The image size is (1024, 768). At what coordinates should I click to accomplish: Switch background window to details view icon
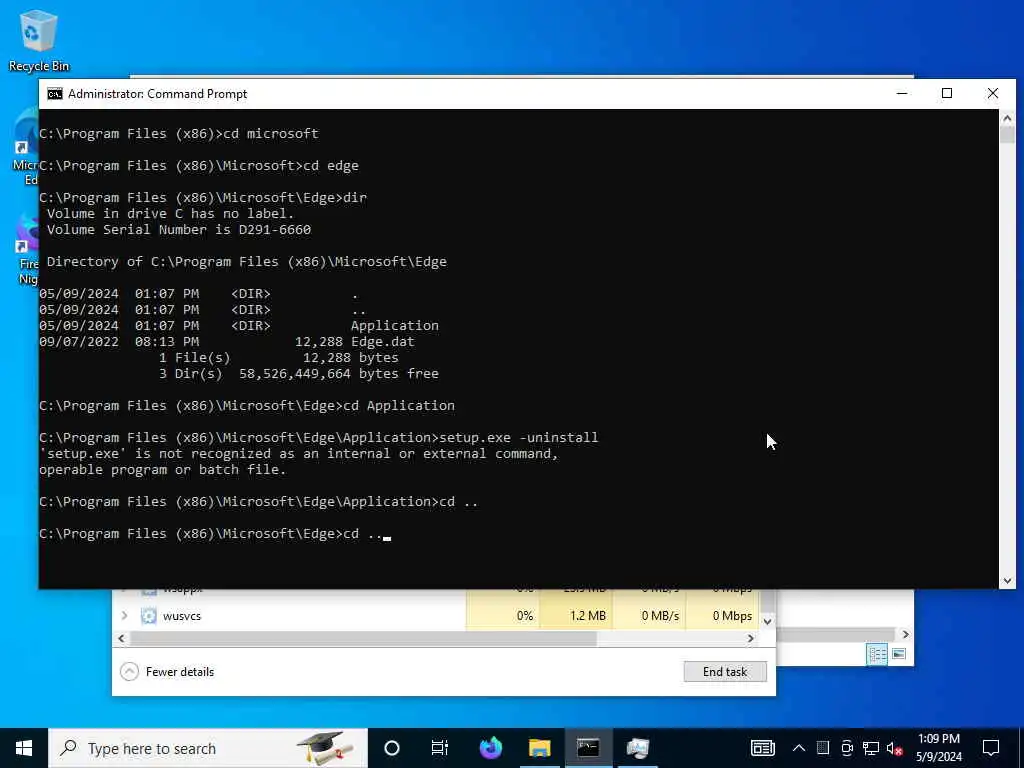pyautogui.click(x=876, y=654)
